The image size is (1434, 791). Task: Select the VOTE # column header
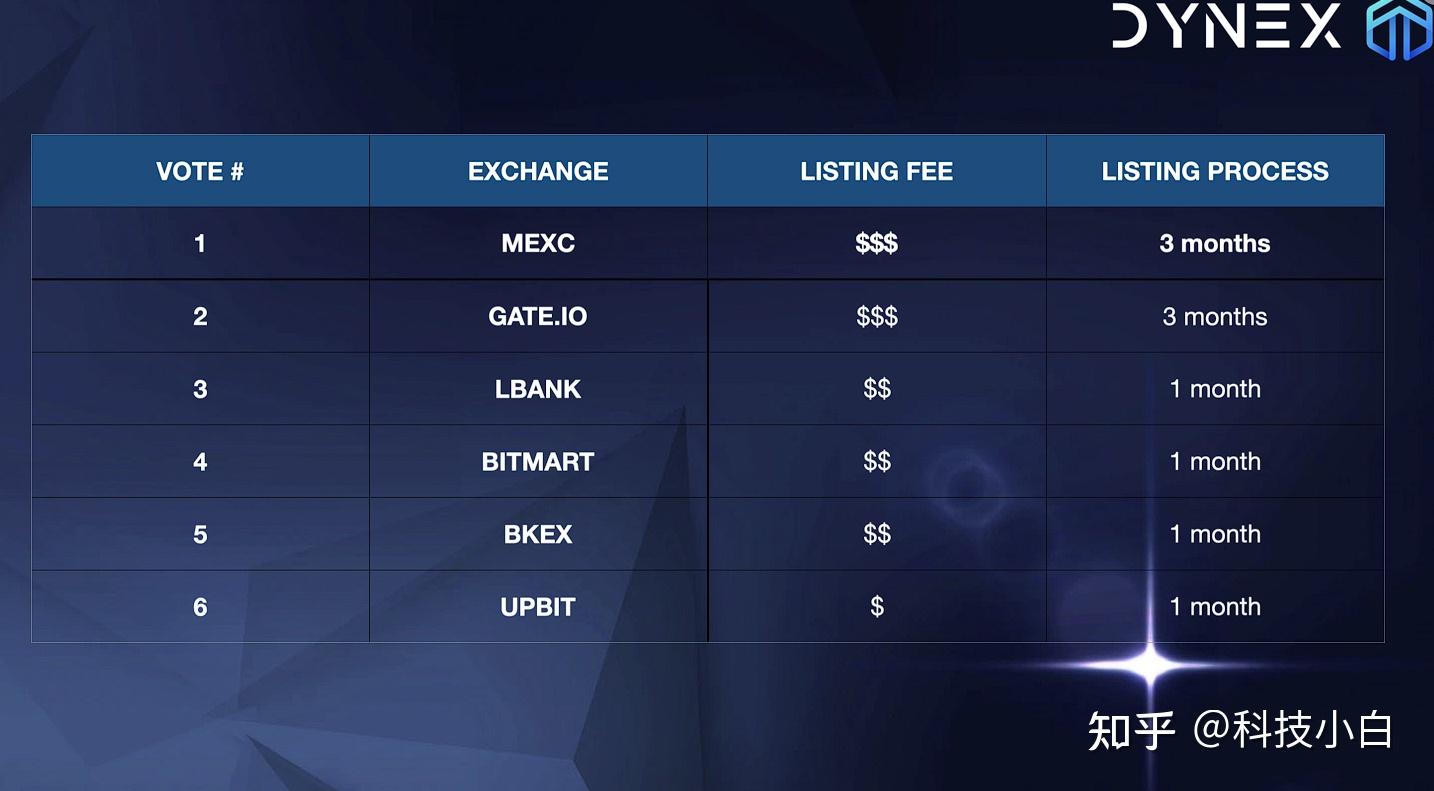200,171
